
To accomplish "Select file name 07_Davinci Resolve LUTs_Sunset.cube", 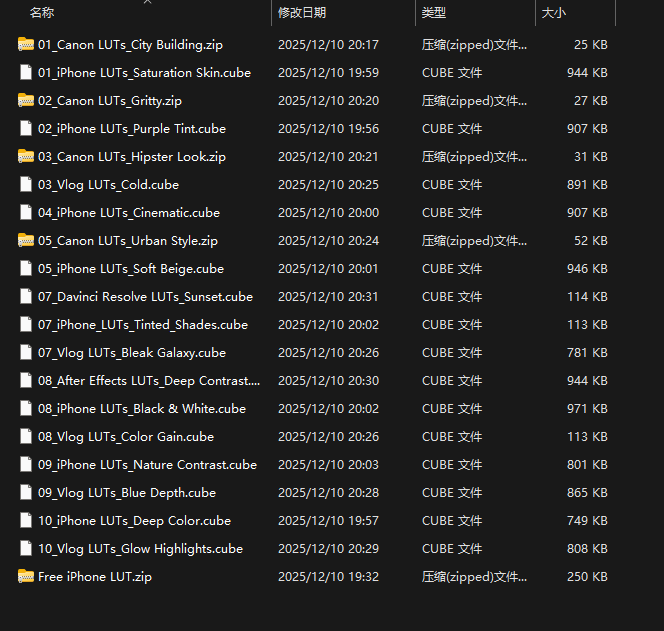I will tap(145, 296).
